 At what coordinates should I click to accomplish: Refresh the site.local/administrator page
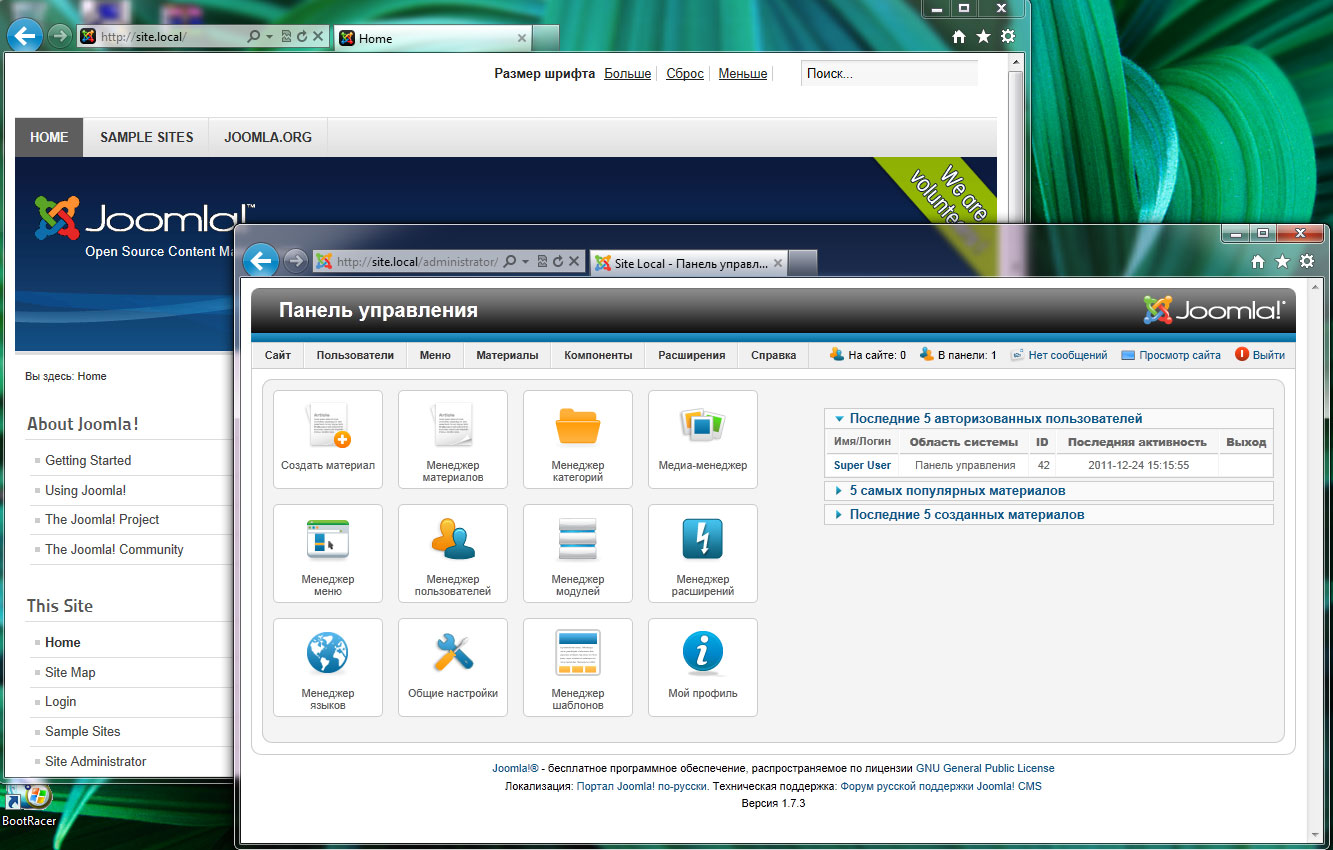[x=558, y=262]
